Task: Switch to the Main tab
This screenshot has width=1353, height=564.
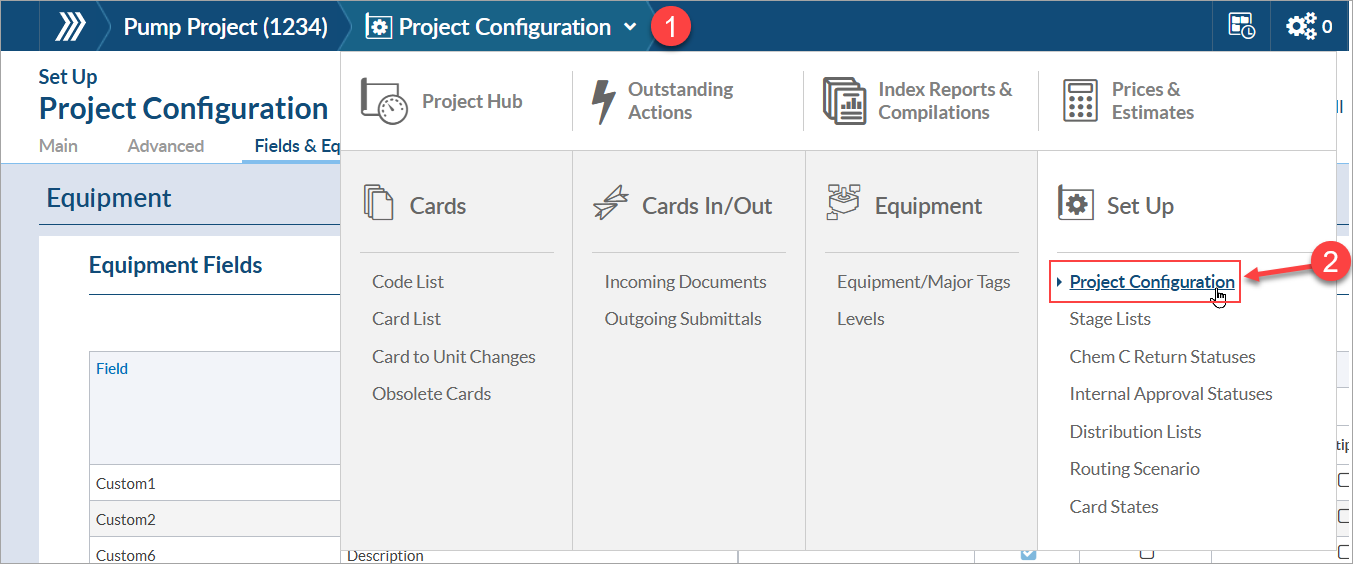Action: pyautogui.click(x=58, y=146)
